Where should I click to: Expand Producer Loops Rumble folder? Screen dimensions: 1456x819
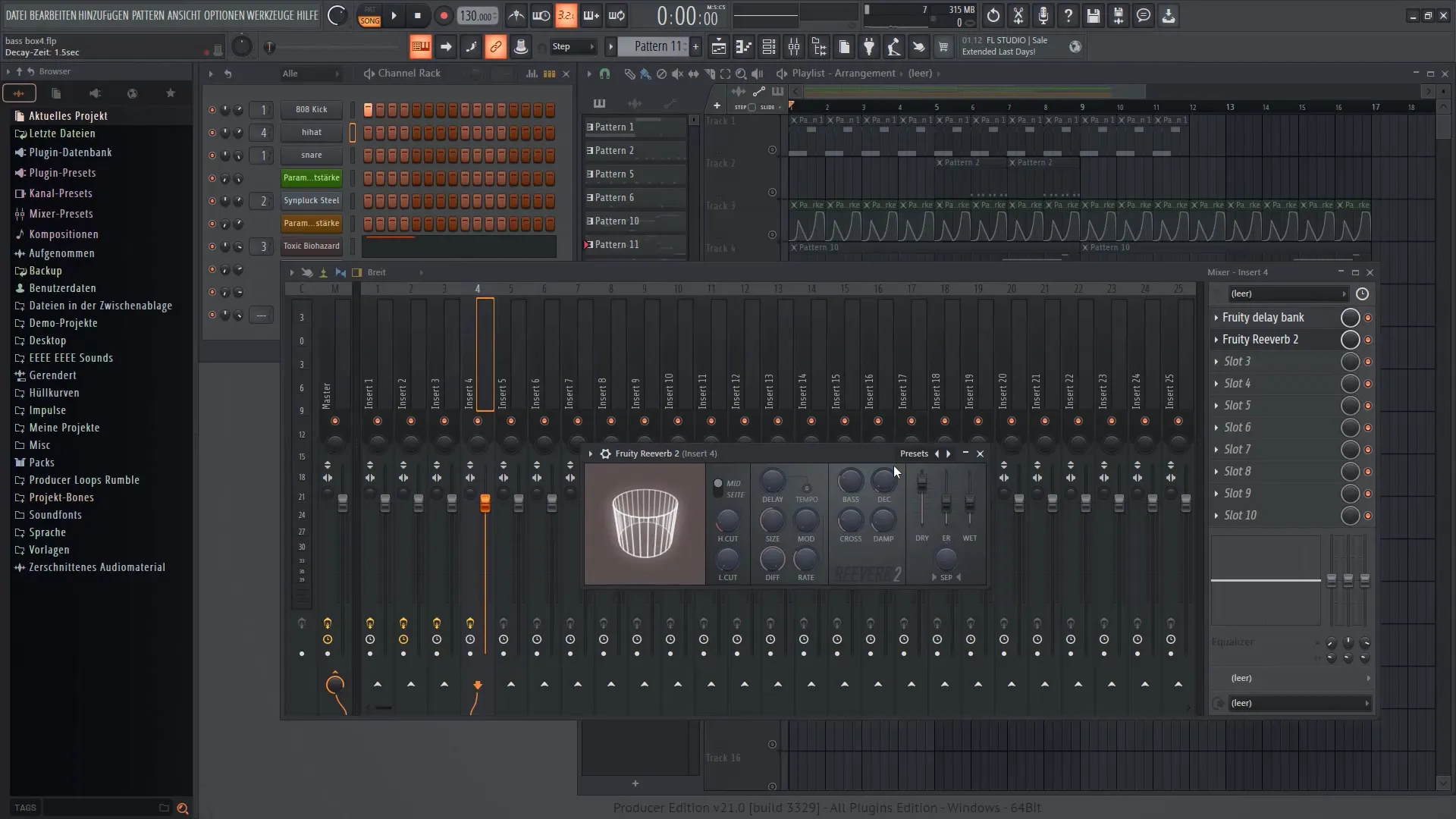point(84,480)
